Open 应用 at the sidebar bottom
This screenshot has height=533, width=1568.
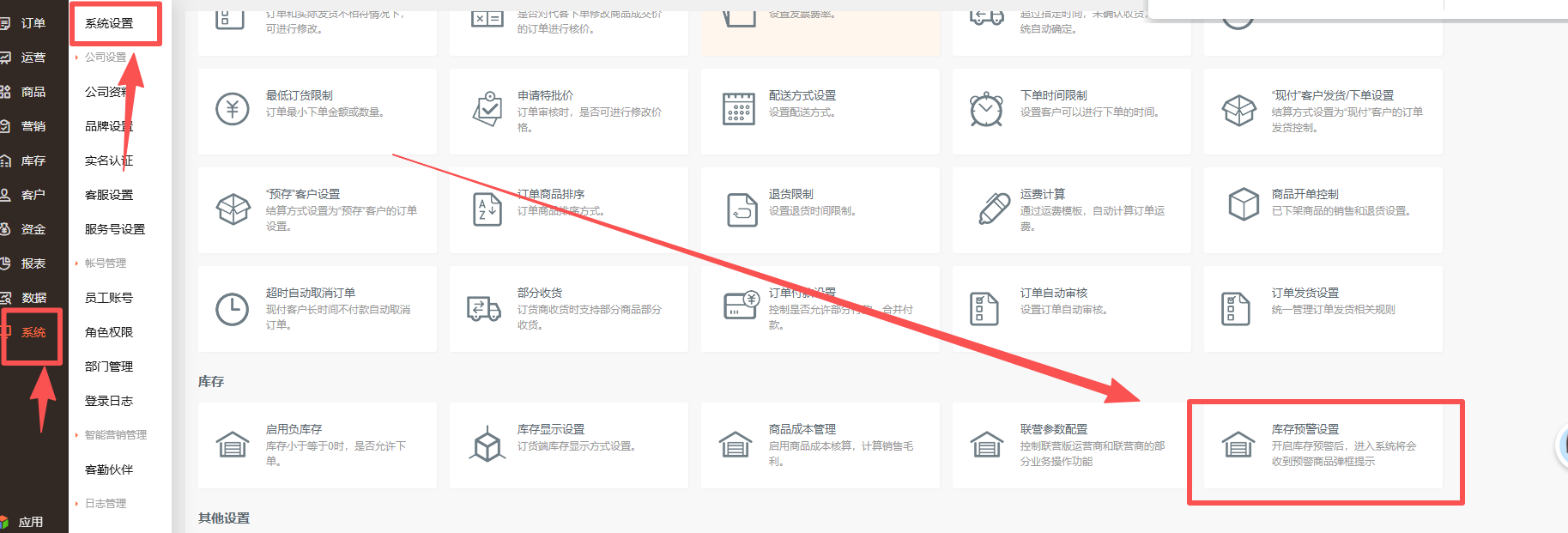pos(31,522)
